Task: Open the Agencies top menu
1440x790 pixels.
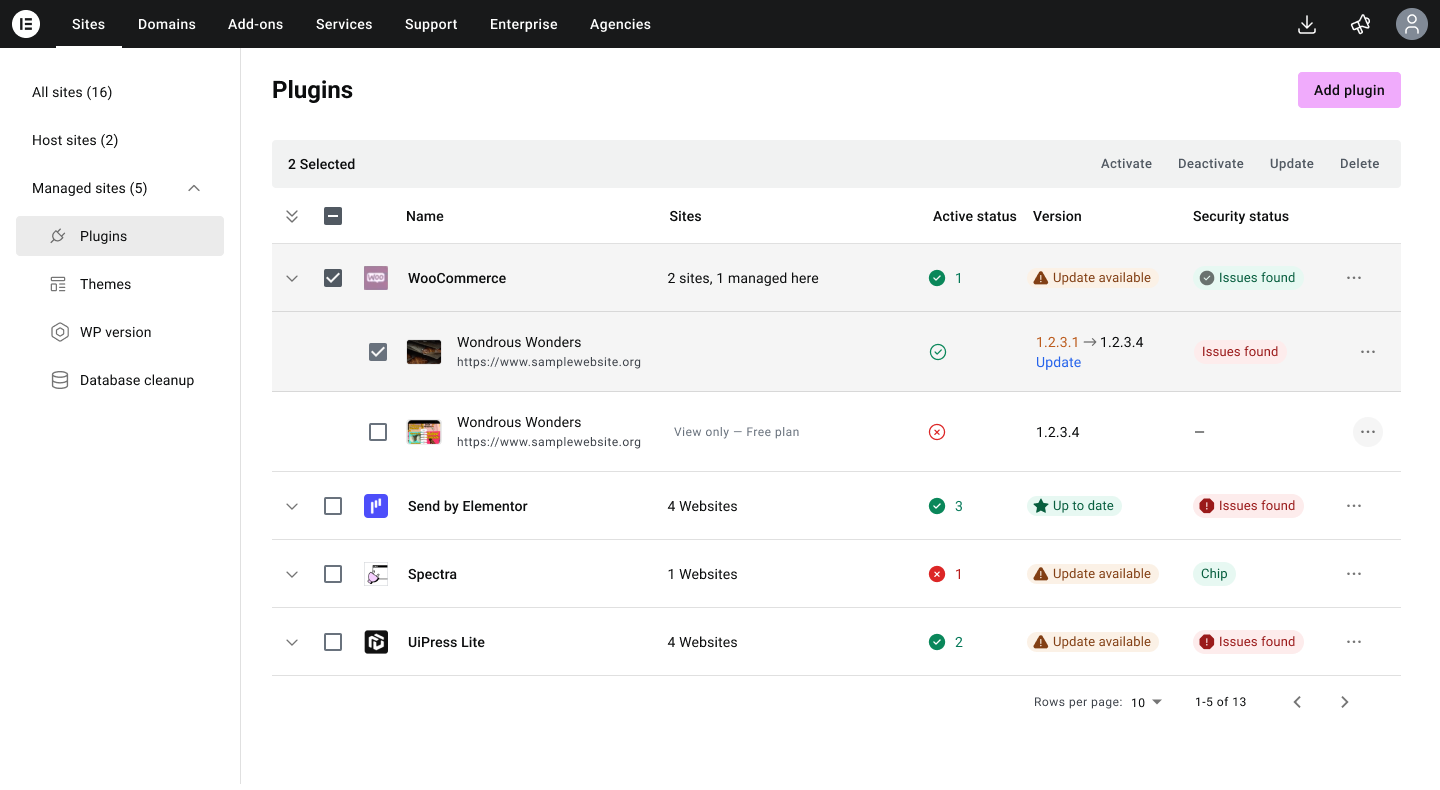Action: pyautogui.click(x=620, y=24)
